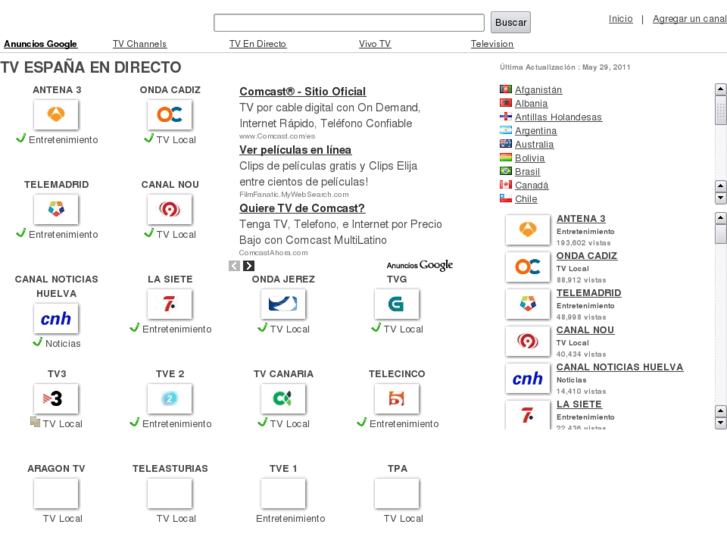
Task: Select Bolivia country link
Action: tap(529, 158)
